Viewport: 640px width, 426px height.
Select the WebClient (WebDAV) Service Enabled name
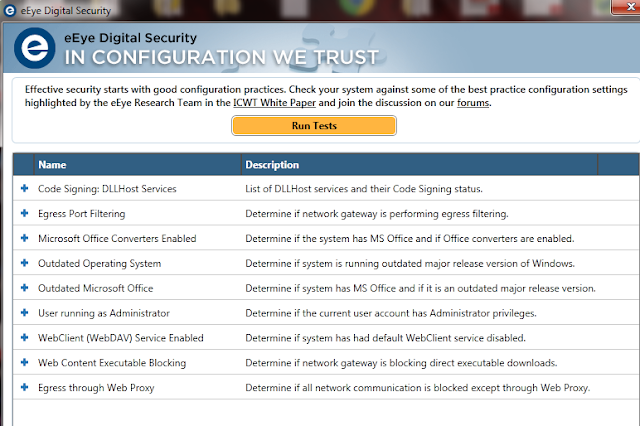pos(121,338)
